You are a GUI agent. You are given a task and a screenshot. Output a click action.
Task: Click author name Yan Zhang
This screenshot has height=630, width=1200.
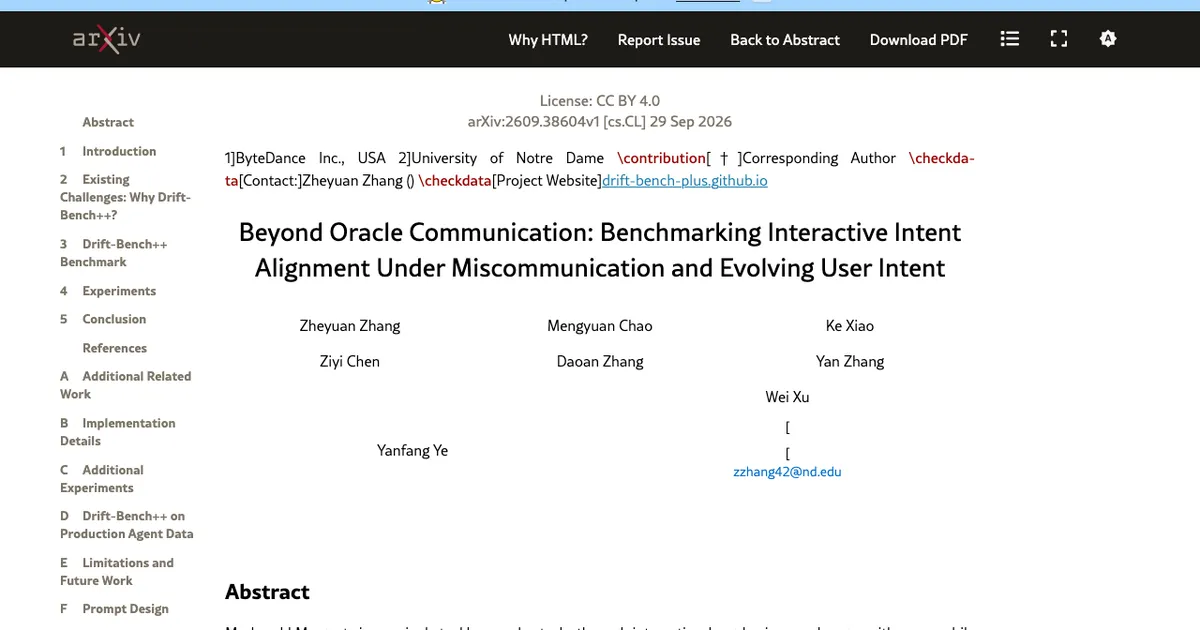click(x=850, y=362)
